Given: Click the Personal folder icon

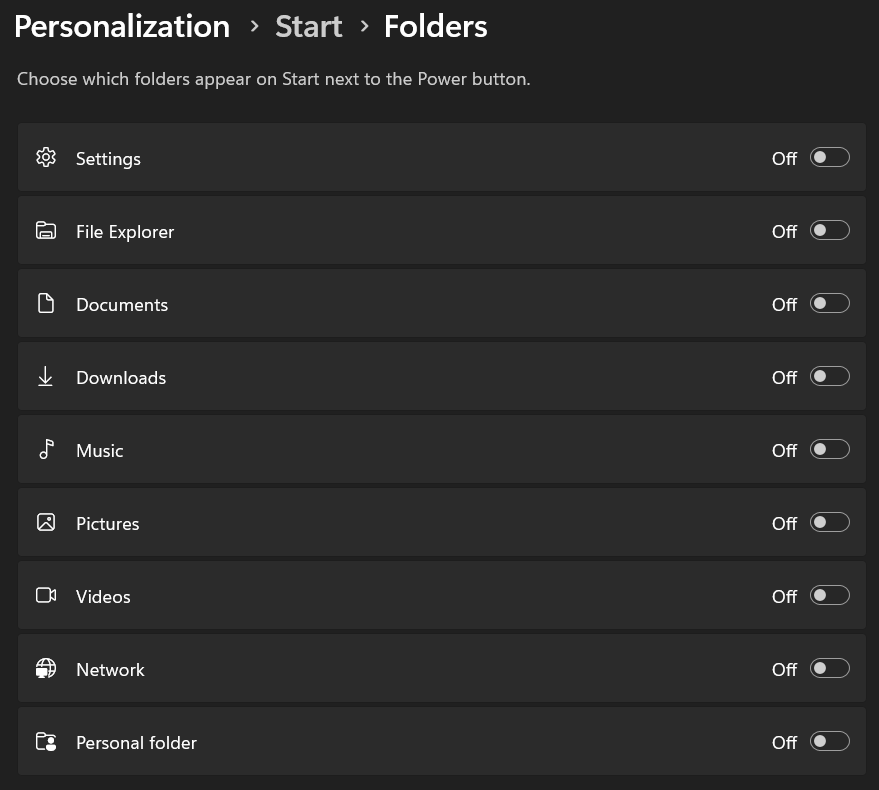Looking at the screenshot, I should pyautogui.click(x=46, y=742).
